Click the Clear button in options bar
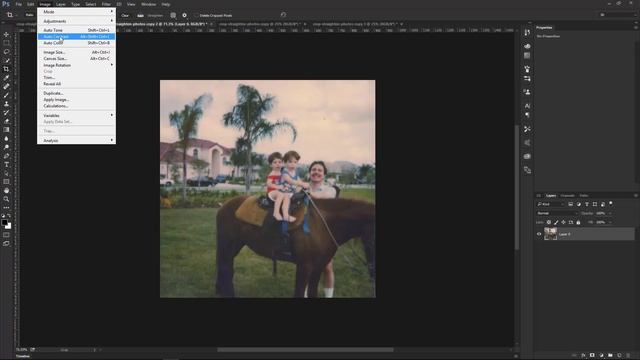Viewport: 640px width, 360px height. [125, 16]
